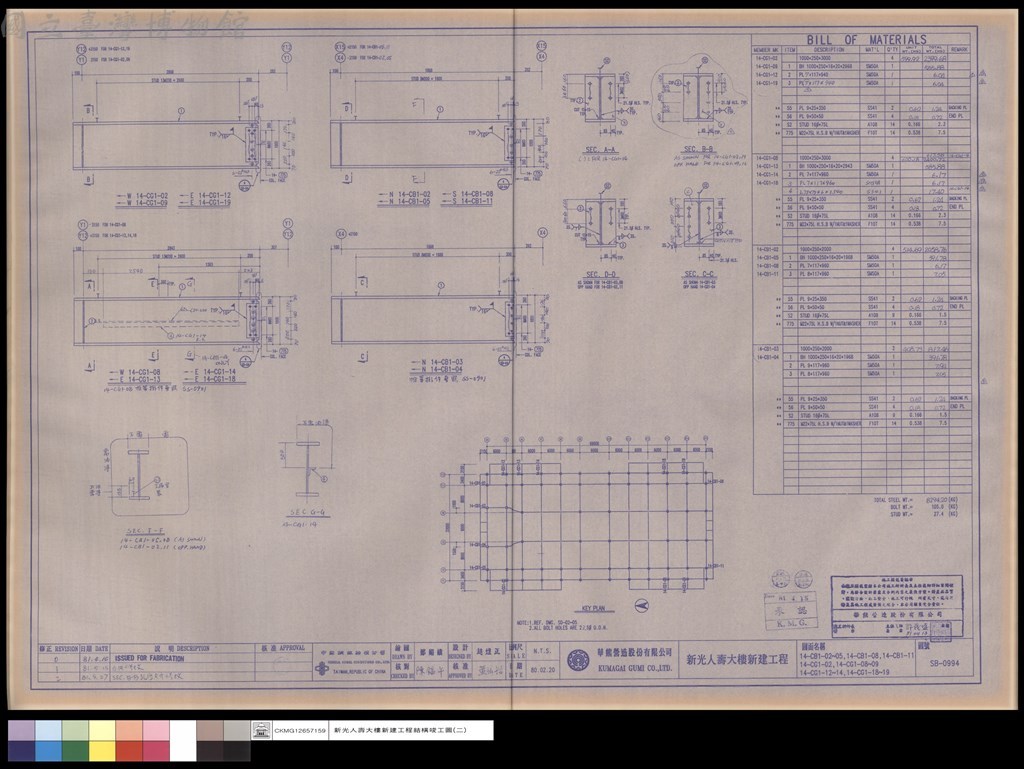Viewport: 1024px width, 769px height.
Task: Click the CKMG12657159 catalog number label
Action: (x=300, y=730)
